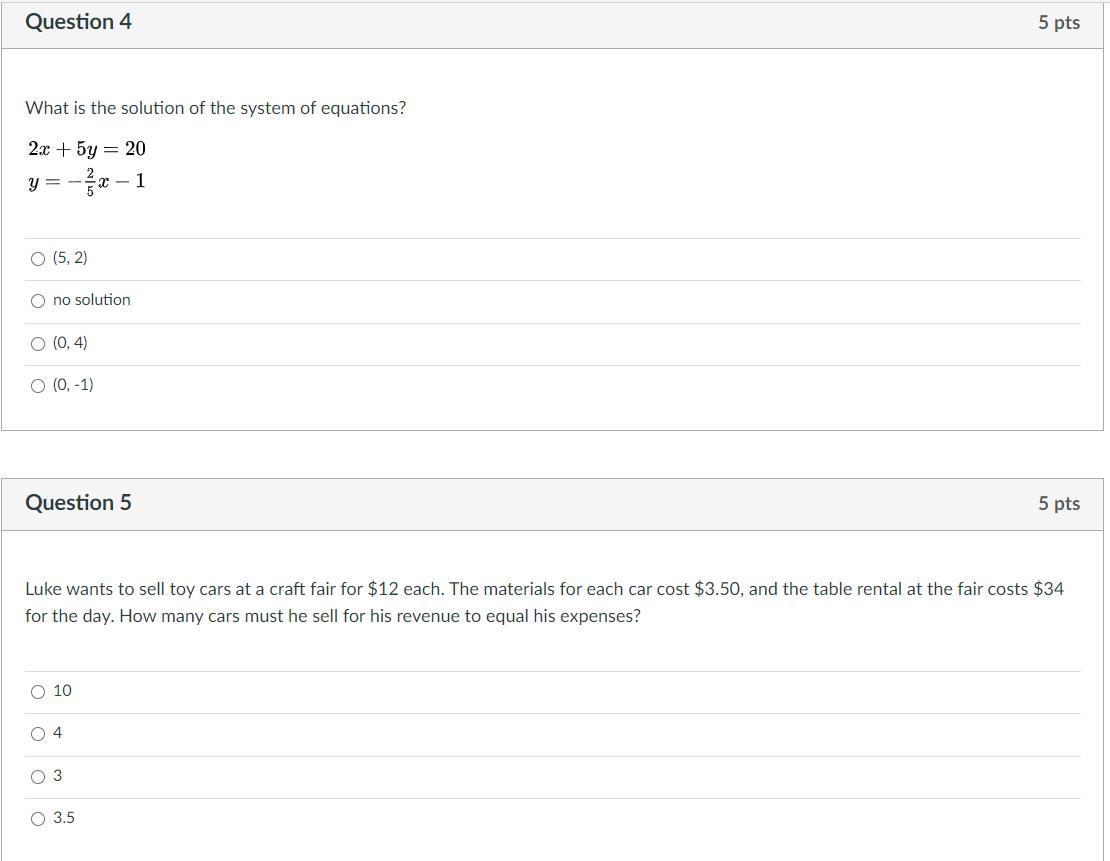This screenshot has width=1110, height=861.
Task: Click the equation 2x + 5y = 20
Action: pos(87,149)
